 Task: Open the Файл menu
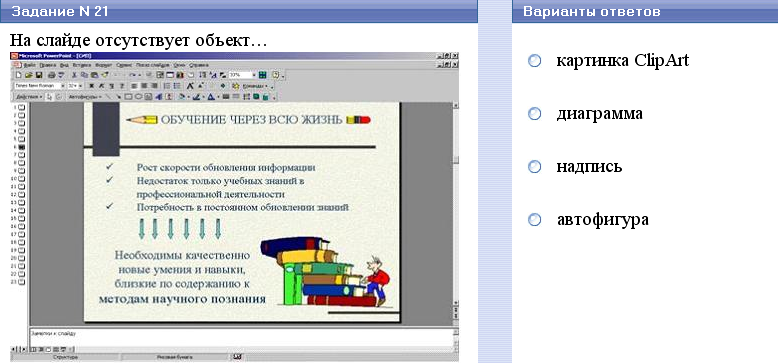pyautogui.click(x=29, y=65)
